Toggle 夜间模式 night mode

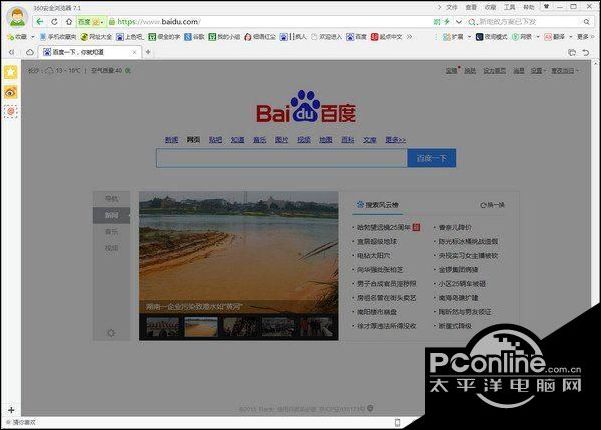click(491, 37)
